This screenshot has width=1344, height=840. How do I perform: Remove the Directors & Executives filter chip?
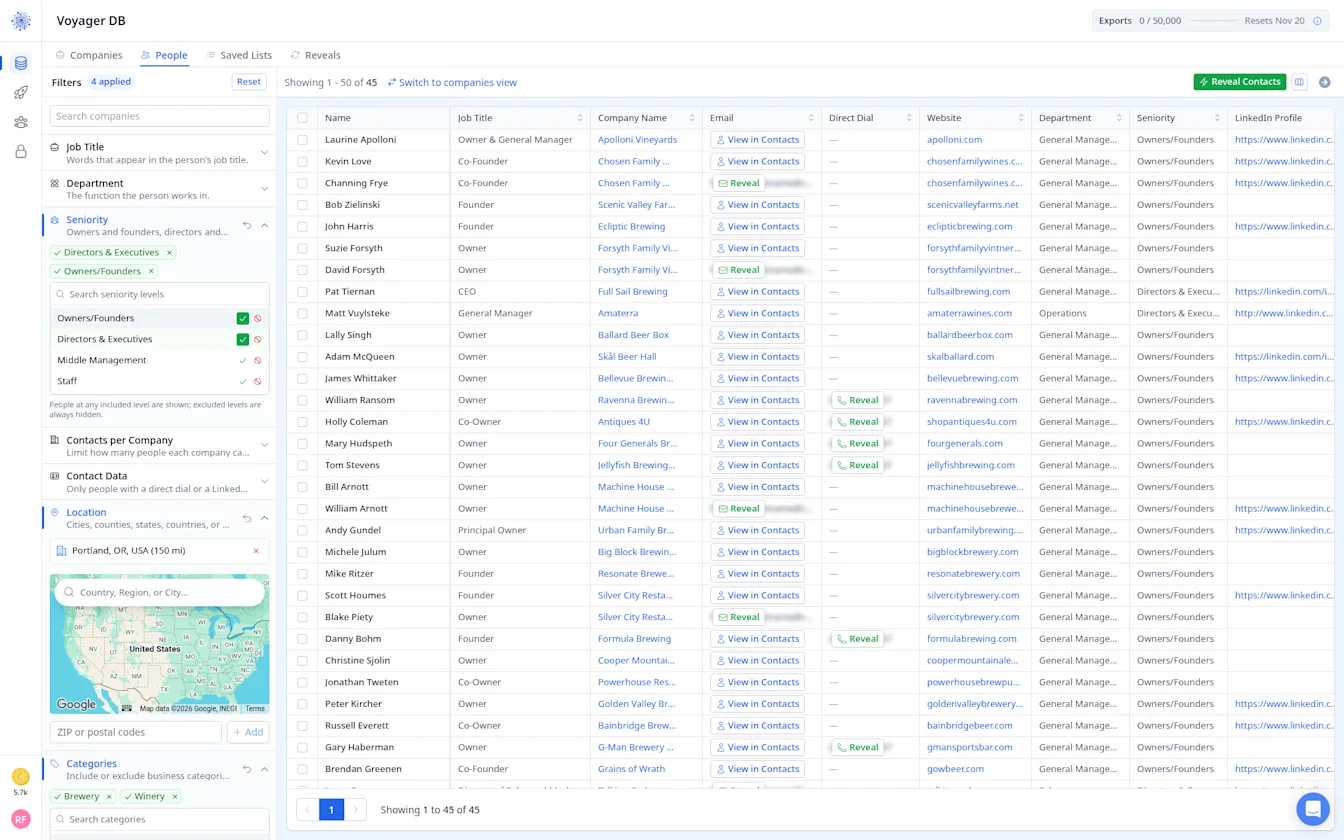(169, 252)
